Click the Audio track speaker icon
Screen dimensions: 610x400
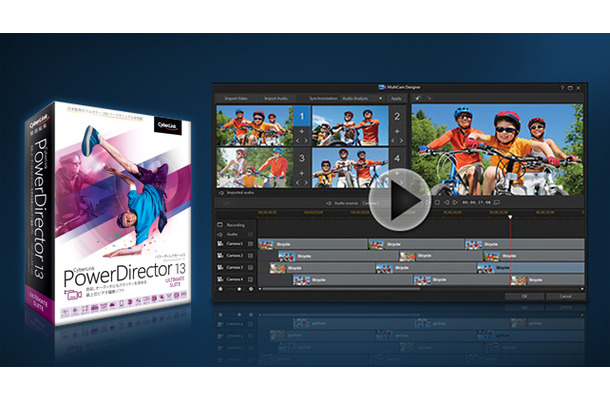pos(220,234)
